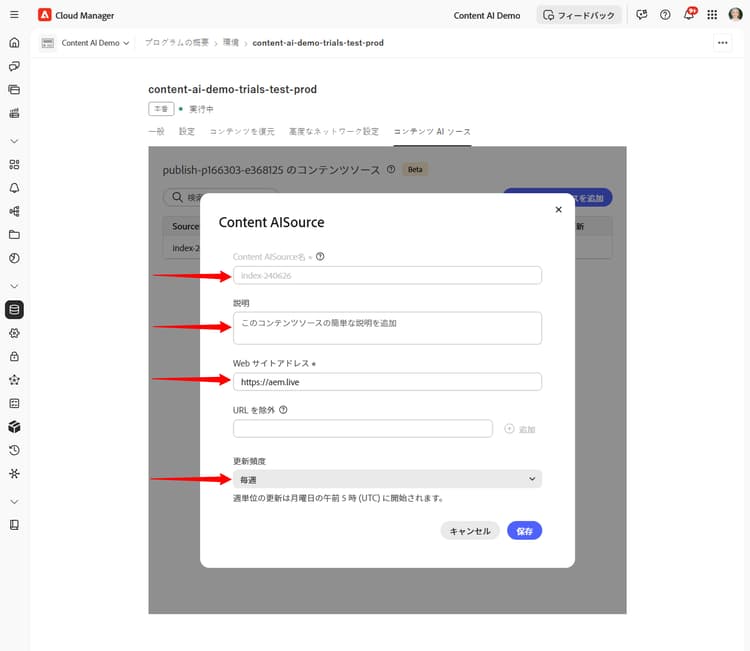Screen dimensions: 750x651
Task: Open the notifications bell in sidebar
Action: [14, 188]
